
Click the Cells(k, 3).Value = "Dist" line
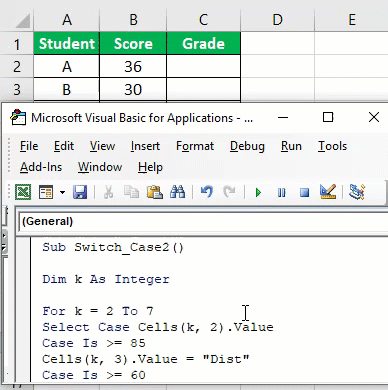(146, 359)
